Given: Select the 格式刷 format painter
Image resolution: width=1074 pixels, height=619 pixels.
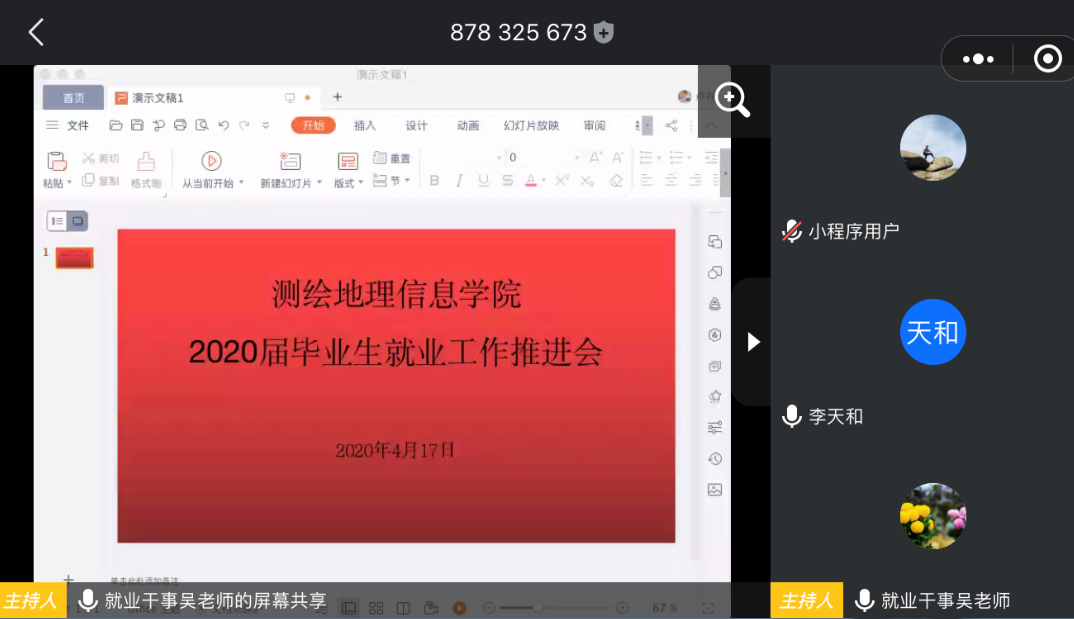Looking at the screenshot, I should [146, 170].
